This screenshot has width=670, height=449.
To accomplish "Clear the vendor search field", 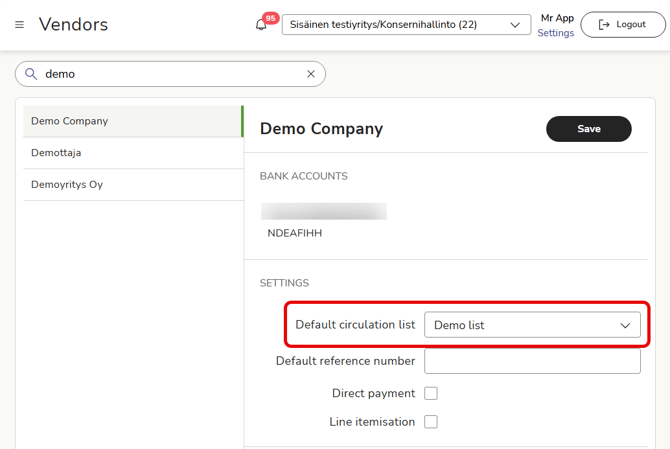I will pyautogui.click(x=311, y=74).
